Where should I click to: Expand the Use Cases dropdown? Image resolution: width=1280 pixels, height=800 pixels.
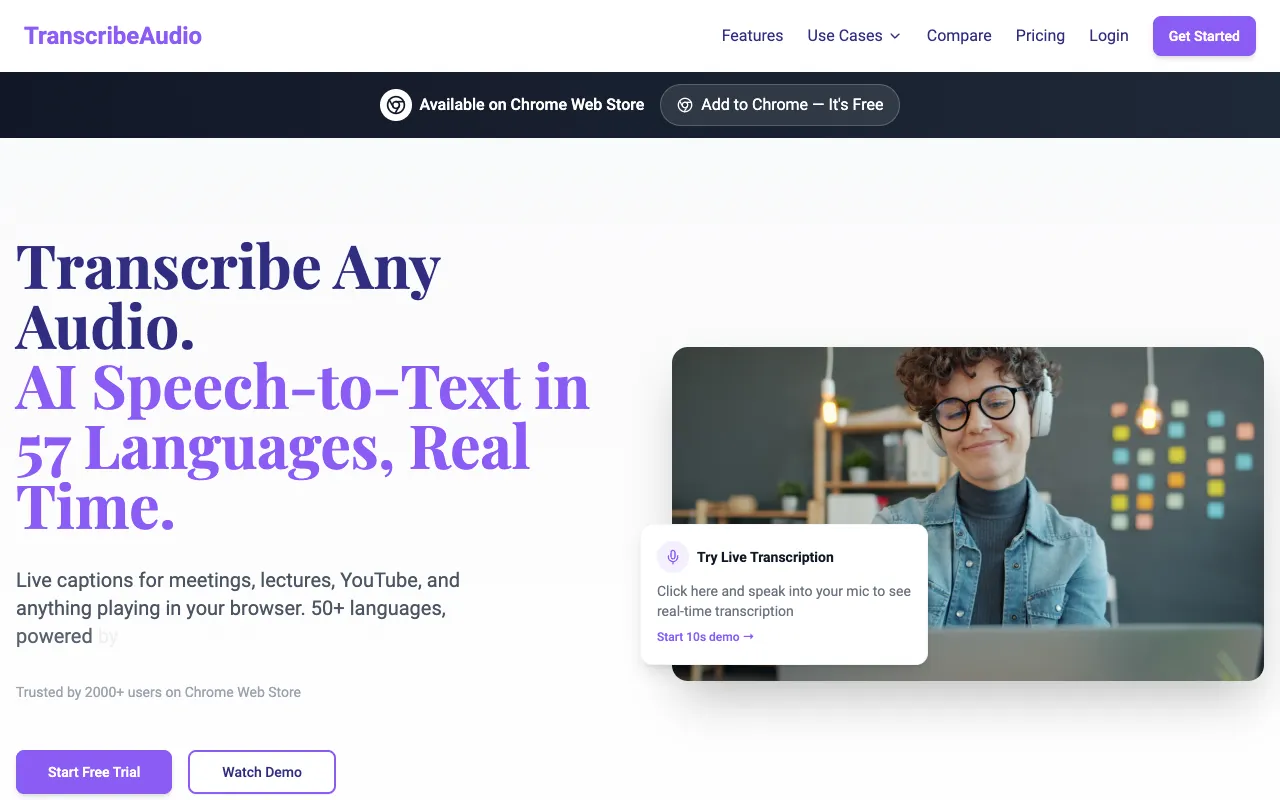pyautogui.click(x=854, y=36)
